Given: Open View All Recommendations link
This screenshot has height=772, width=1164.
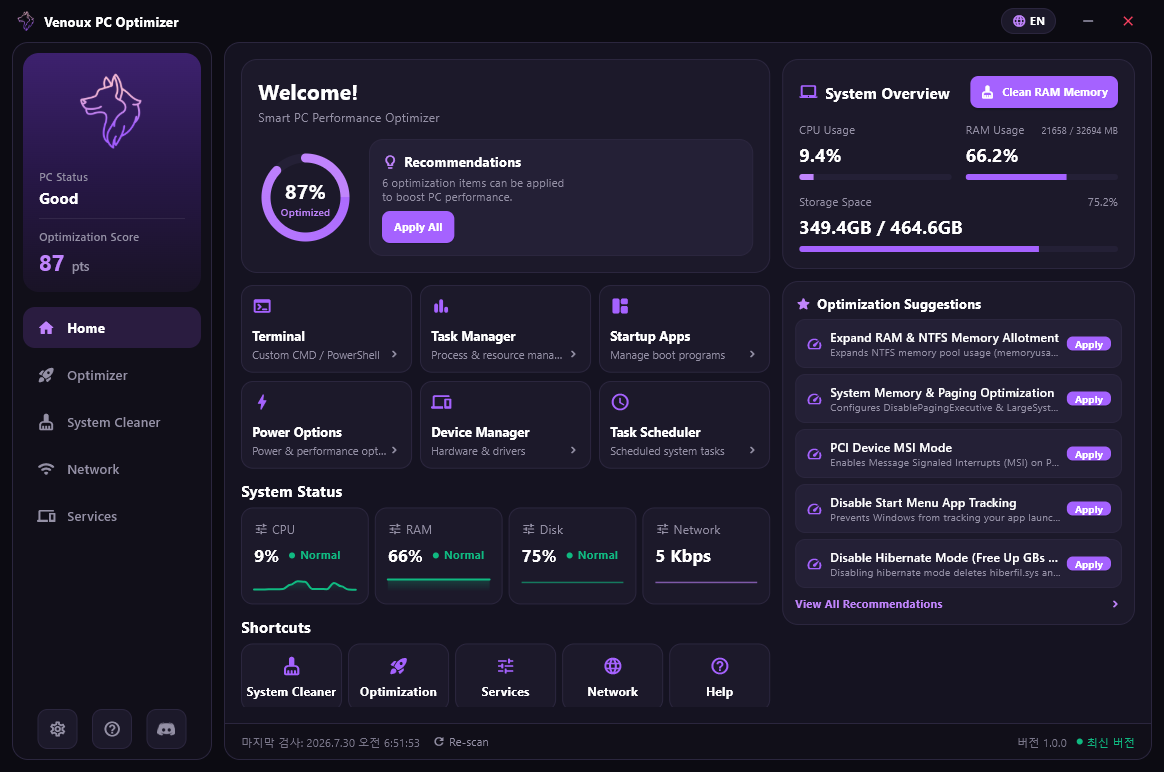Looking at the screenshot, I should (x=869, y=604).
